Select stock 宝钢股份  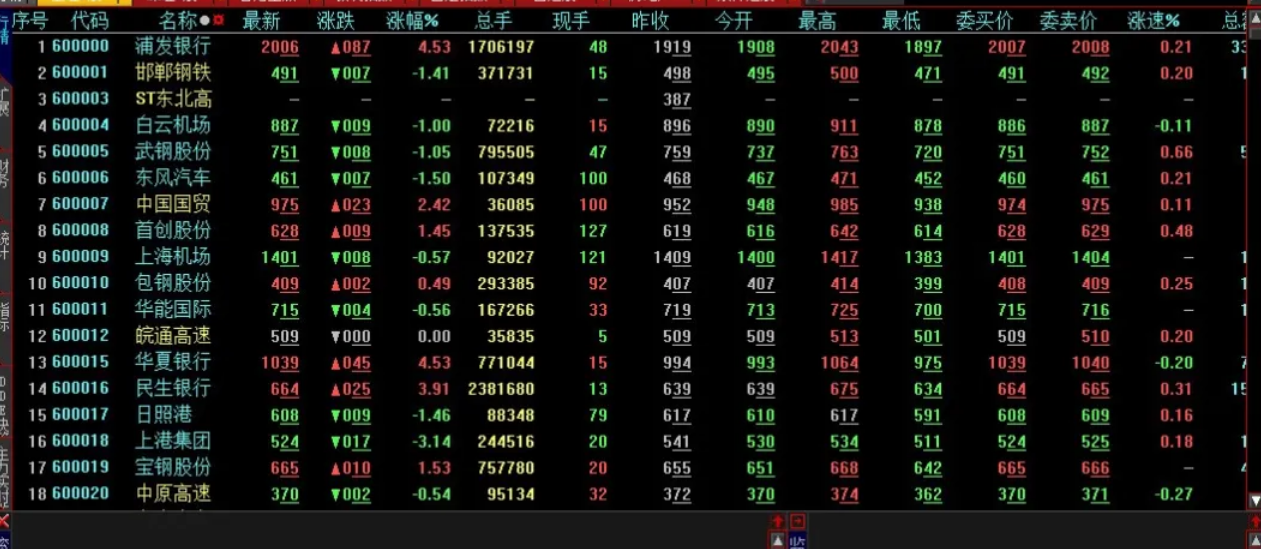(x=173, y=466)
